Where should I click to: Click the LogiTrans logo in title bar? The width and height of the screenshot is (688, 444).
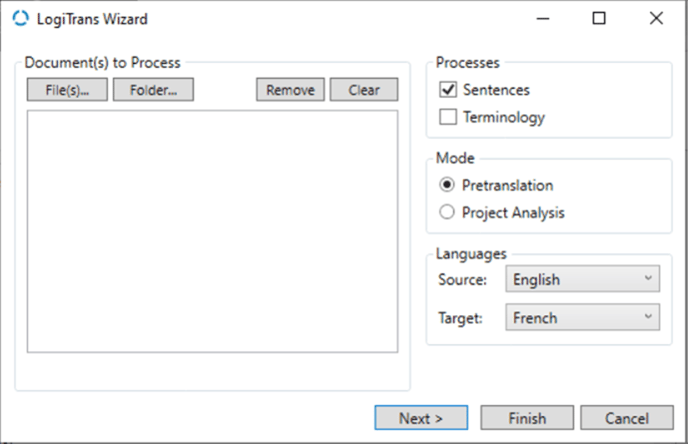(20, 18)
